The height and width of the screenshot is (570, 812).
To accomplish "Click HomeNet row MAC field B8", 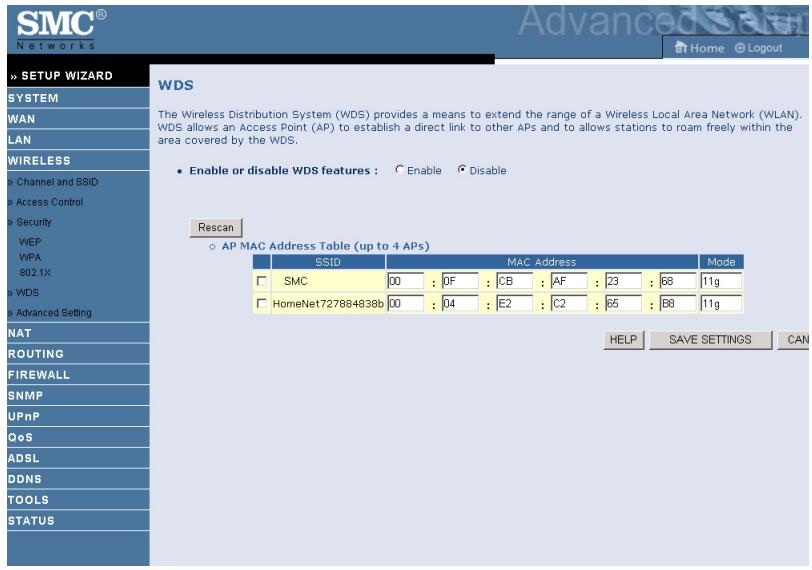I will [678, 303].
